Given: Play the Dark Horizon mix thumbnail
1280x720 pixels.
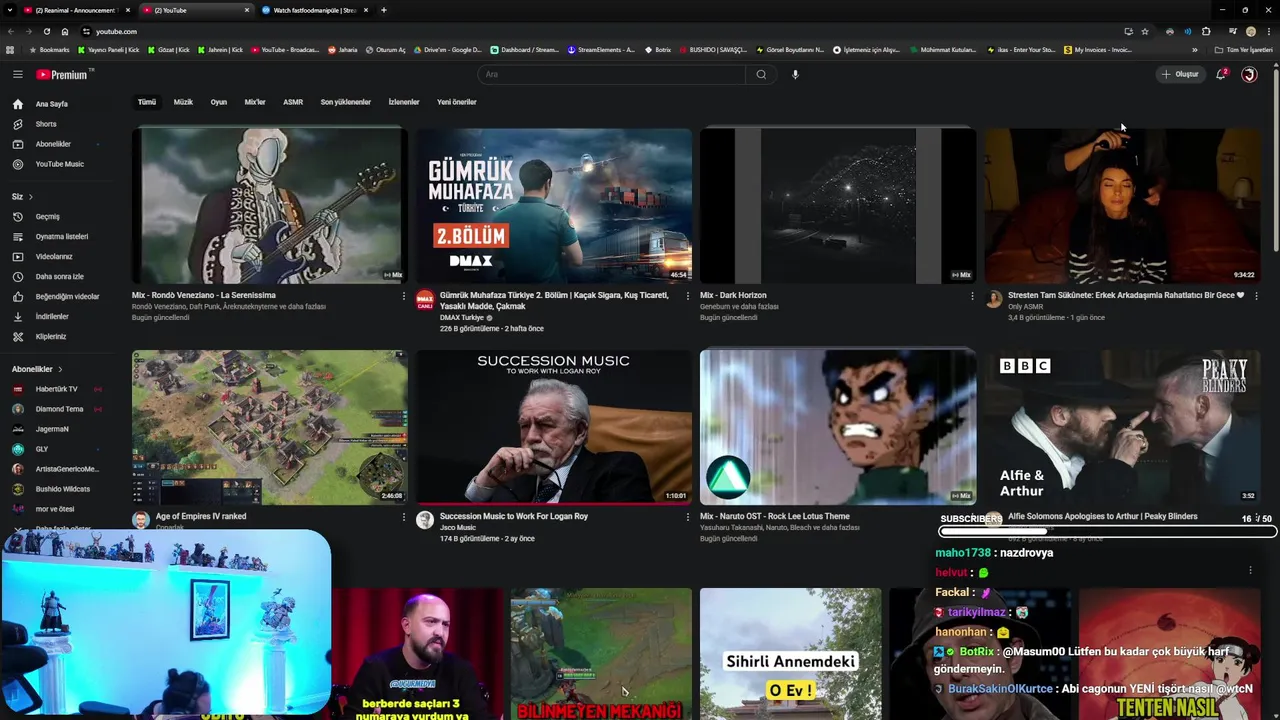Looking at the screenshot, I should click(837, 206).
